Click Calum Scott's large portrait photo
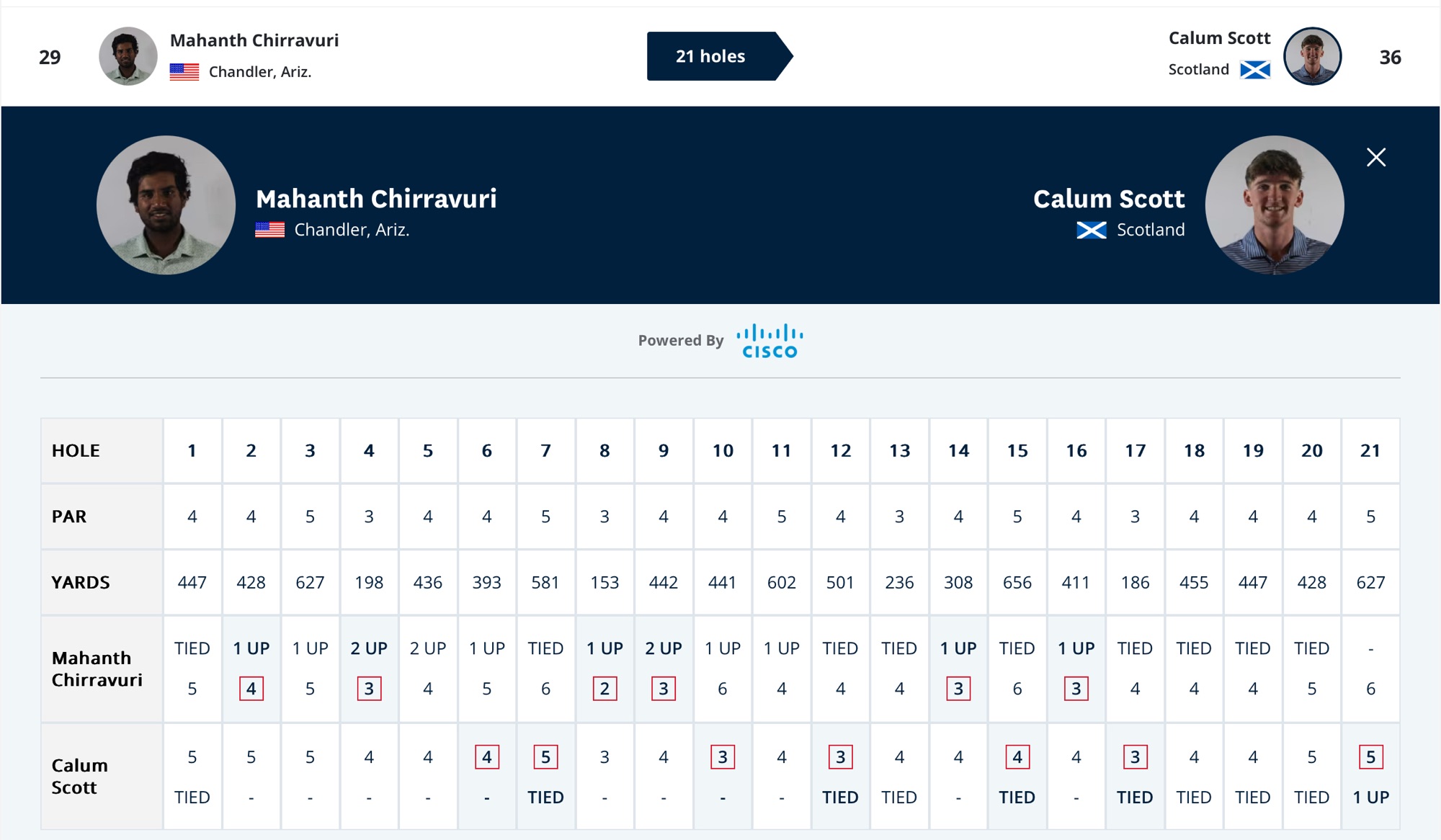 point(1274,205)
